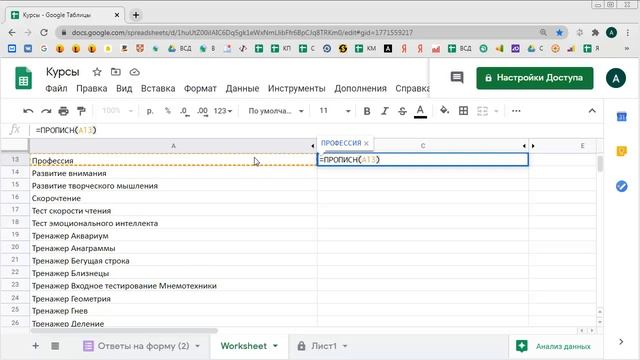Click Анализ данных explore button
Screen dimensions: 640x360
553,346
